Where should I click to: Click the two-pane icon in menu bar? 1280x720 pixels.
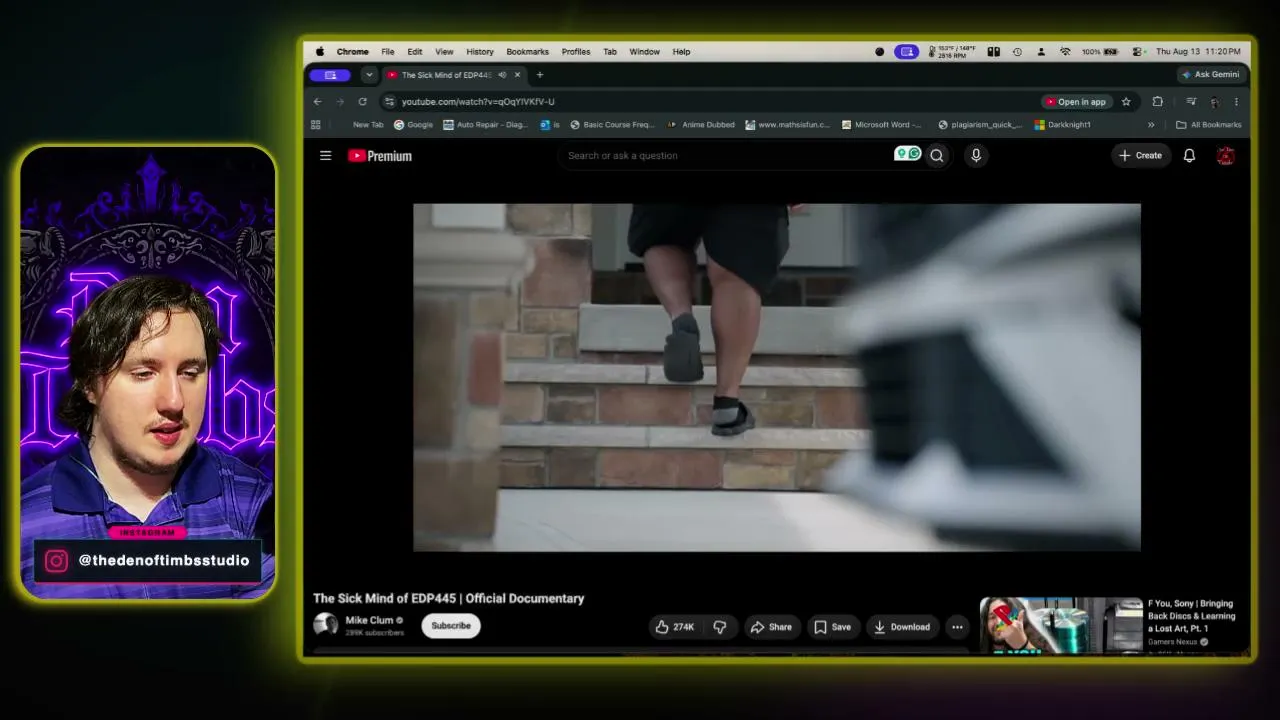(x=994, y=51)
